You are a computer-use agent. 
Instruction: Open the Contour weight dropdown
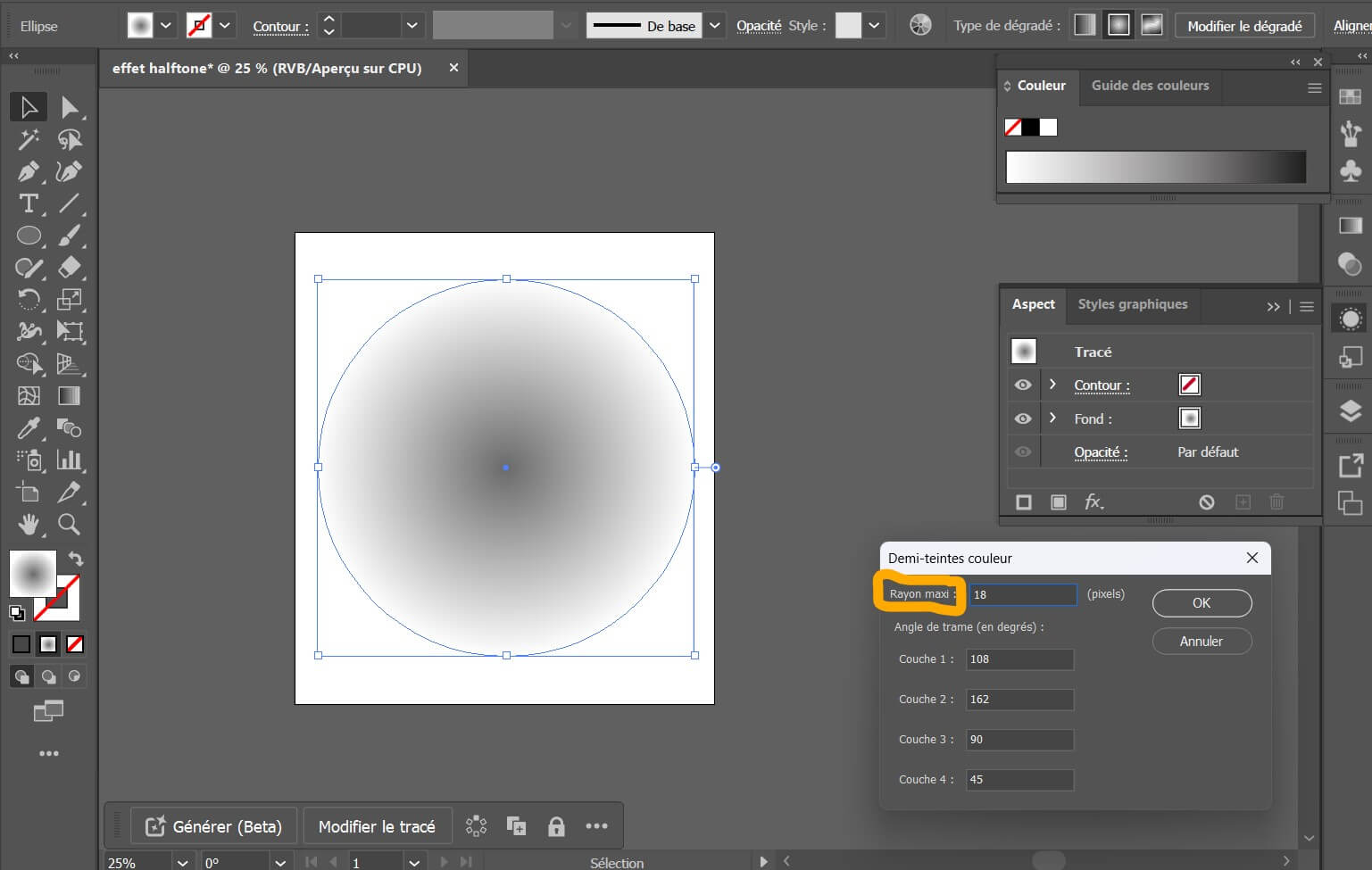pyautogui.click(x=412, y=25)
